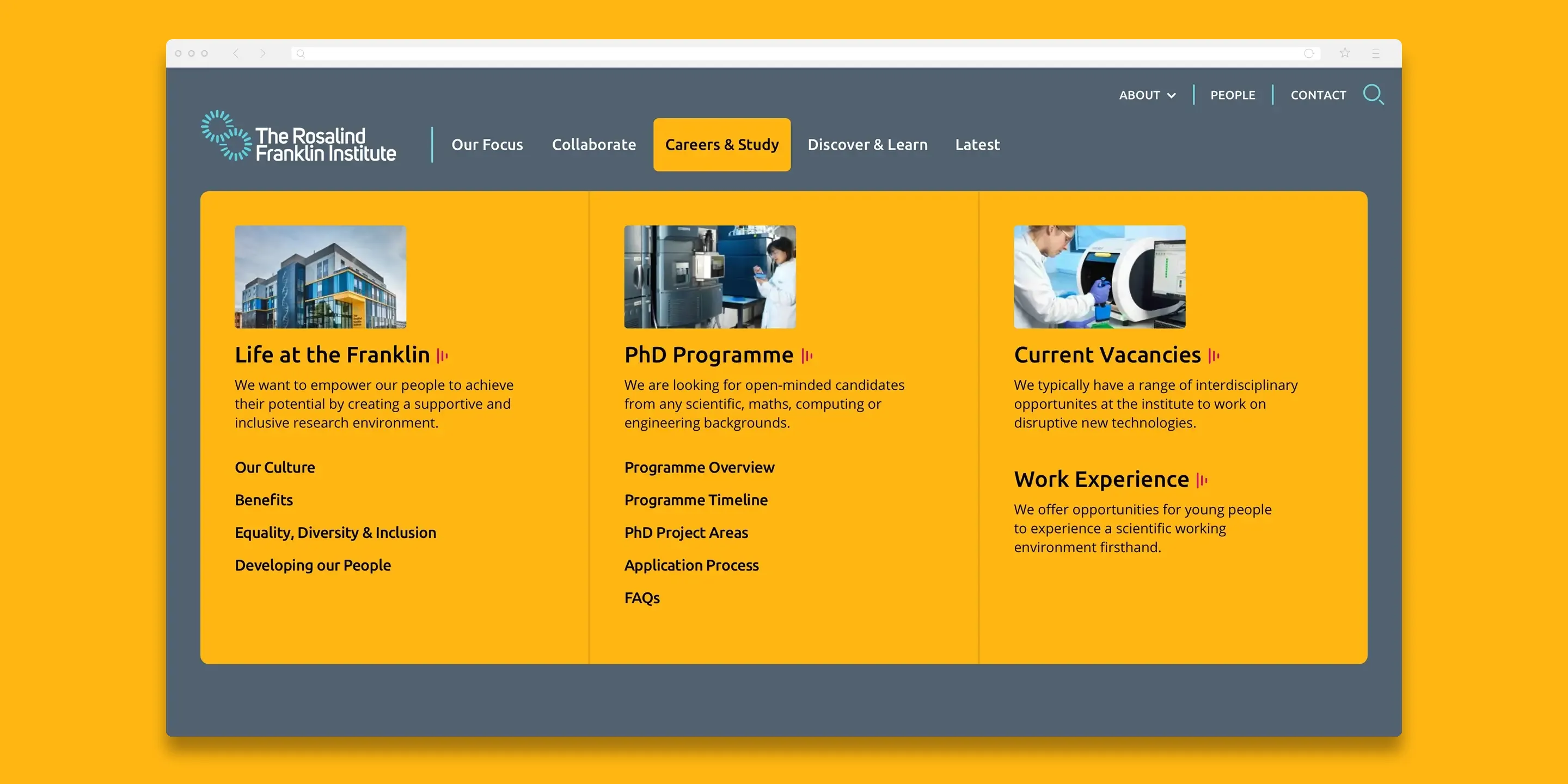Click the Franklin building photo thumbnail

coord(320,277)
